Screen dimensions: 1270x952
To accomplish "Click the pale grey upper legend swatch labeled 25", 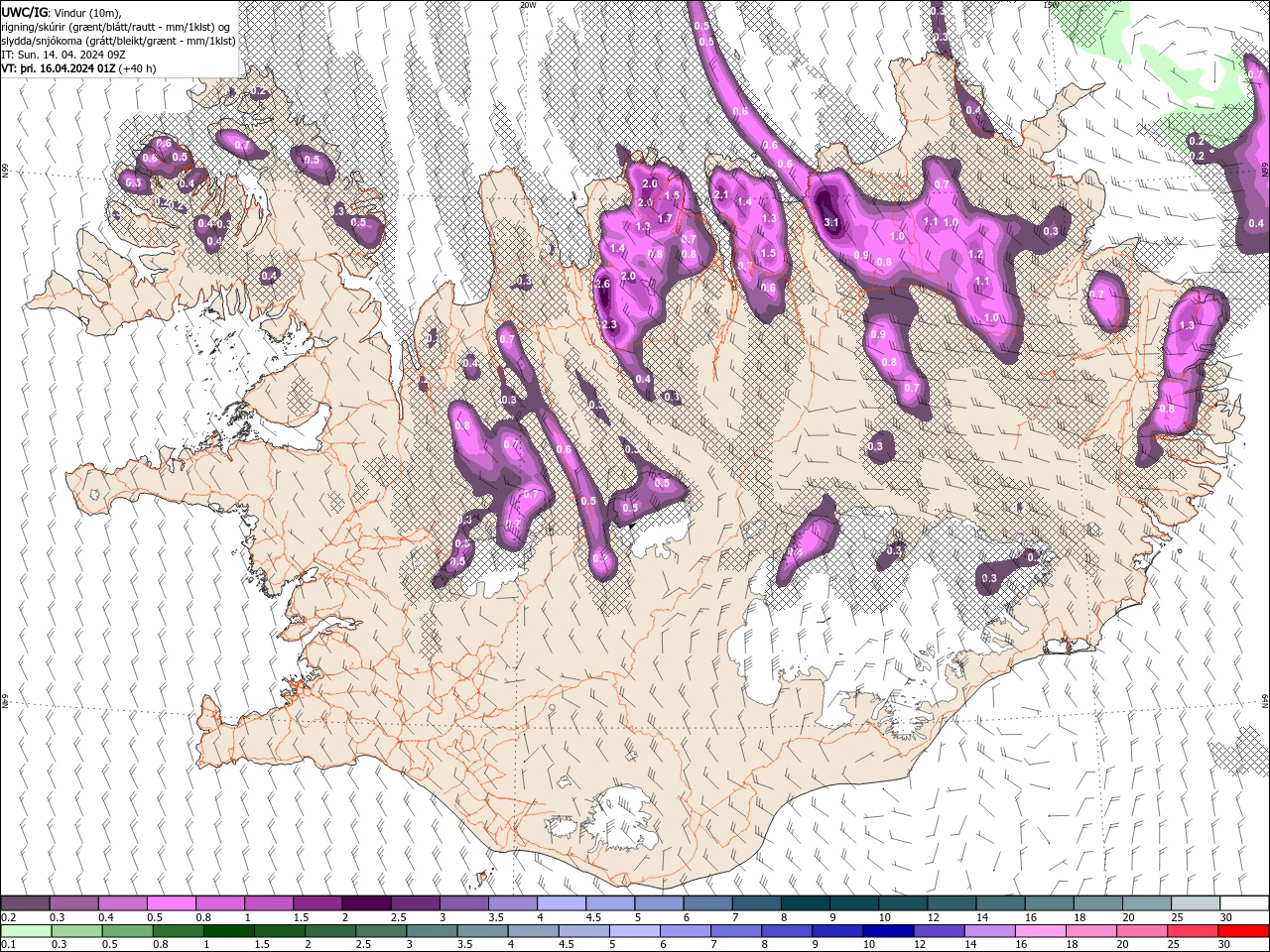I will 1197,903.
